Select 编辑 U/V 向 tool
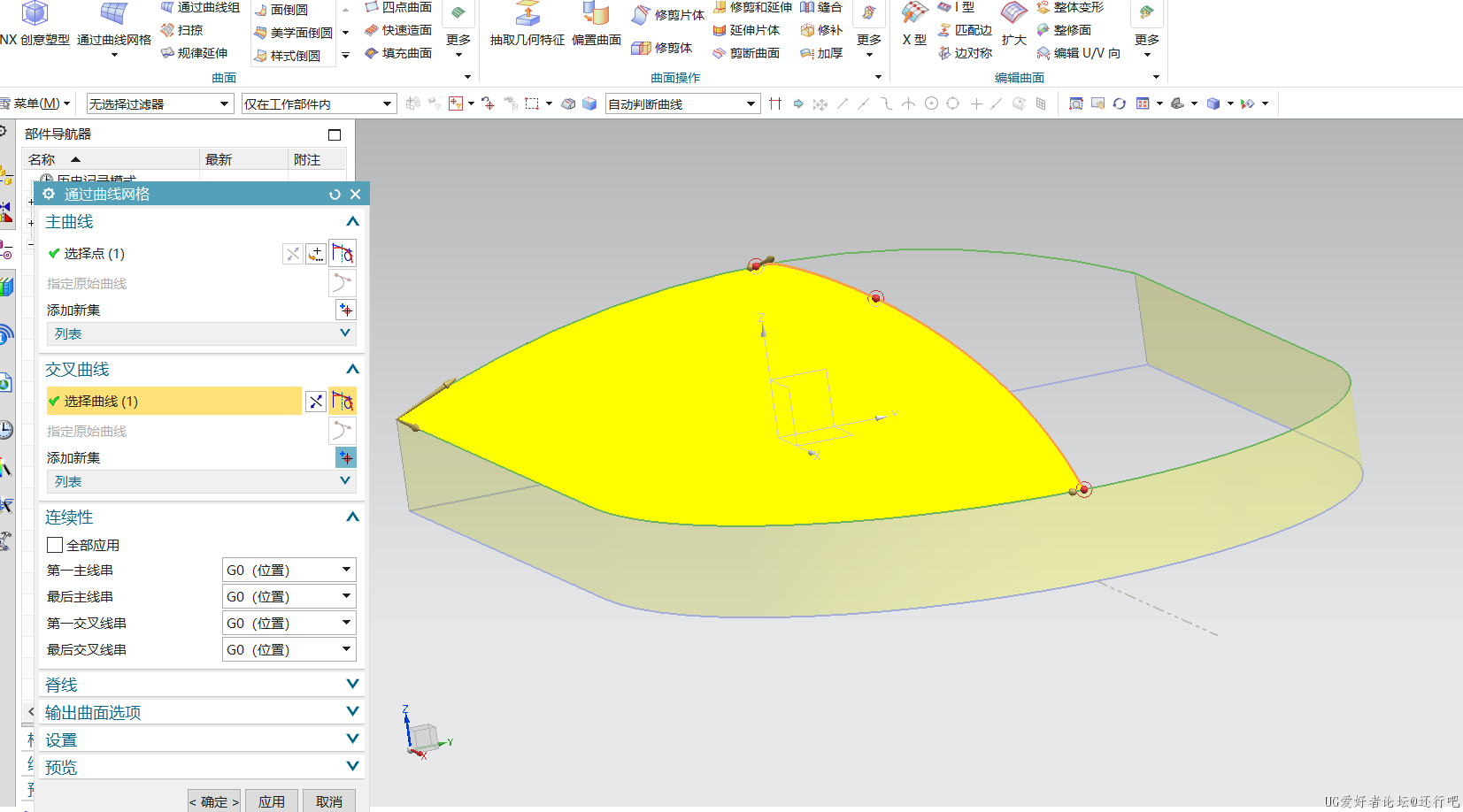 1079,53
